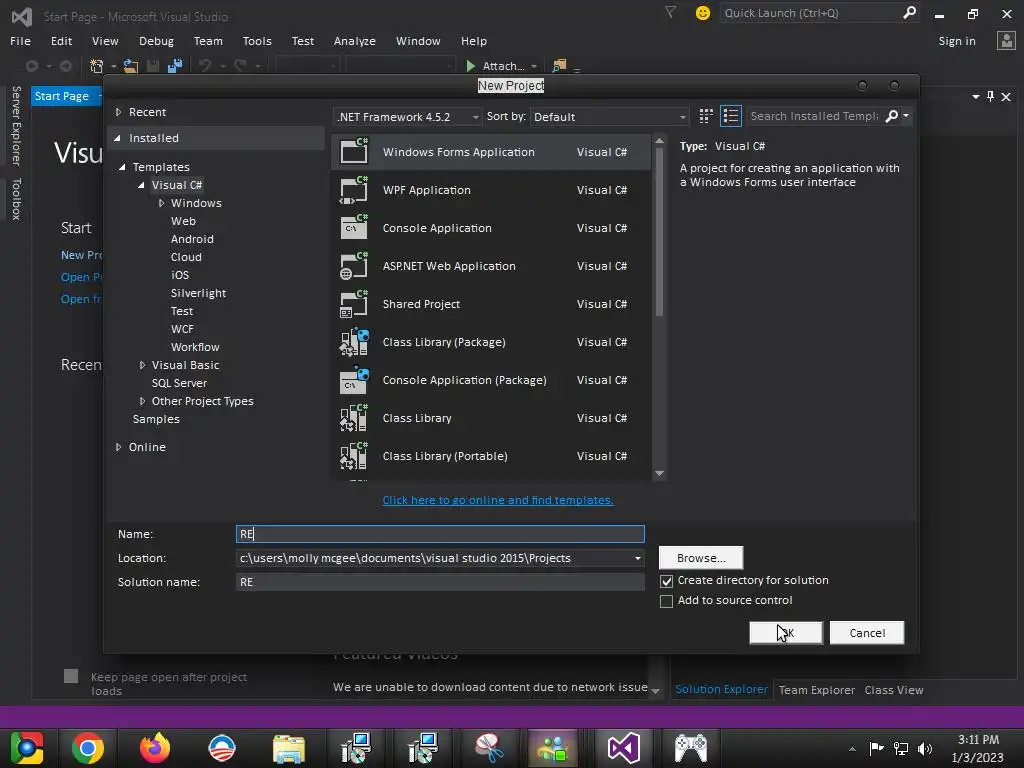Click the template list scroll-down arrow
1024x768 pixels.
(659, 473)
